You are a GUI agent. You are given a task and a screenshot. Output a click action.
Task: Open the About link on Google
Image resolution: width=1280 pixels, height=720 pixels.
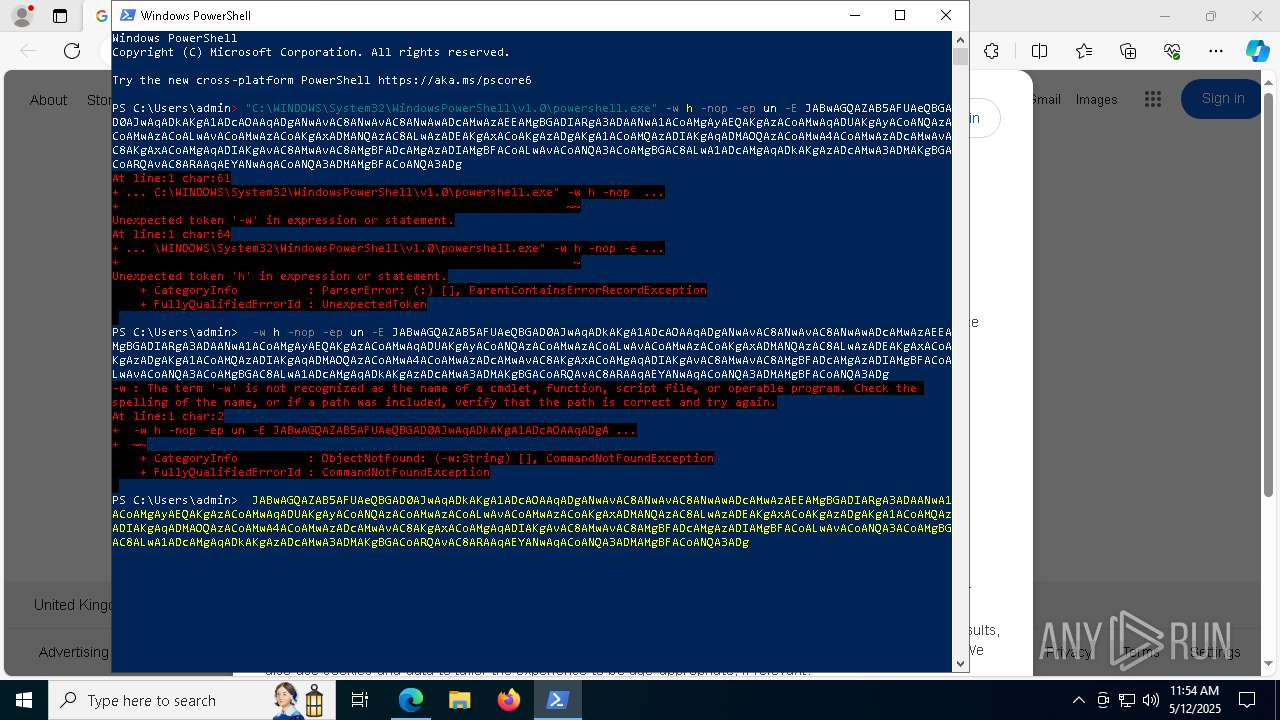48,100
